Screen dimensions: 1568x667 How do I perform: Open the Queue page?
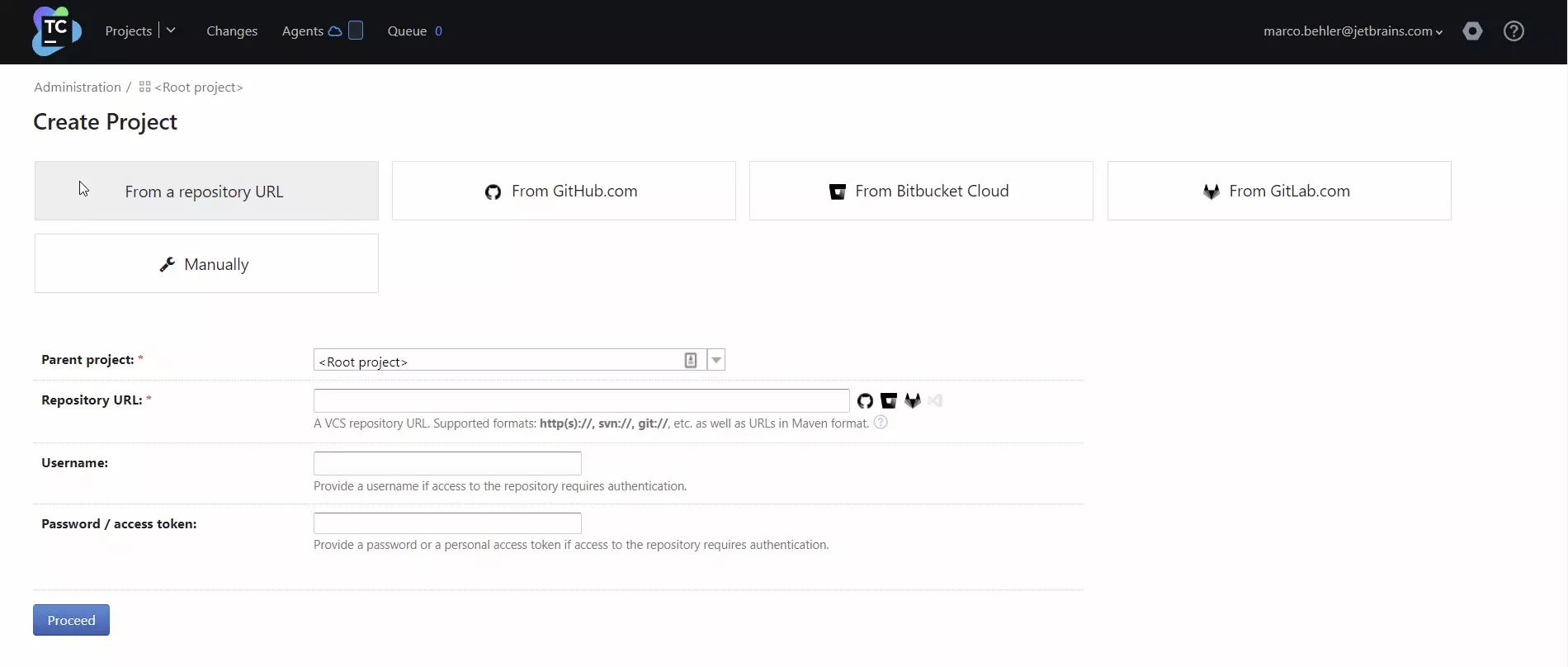[407, 31]
